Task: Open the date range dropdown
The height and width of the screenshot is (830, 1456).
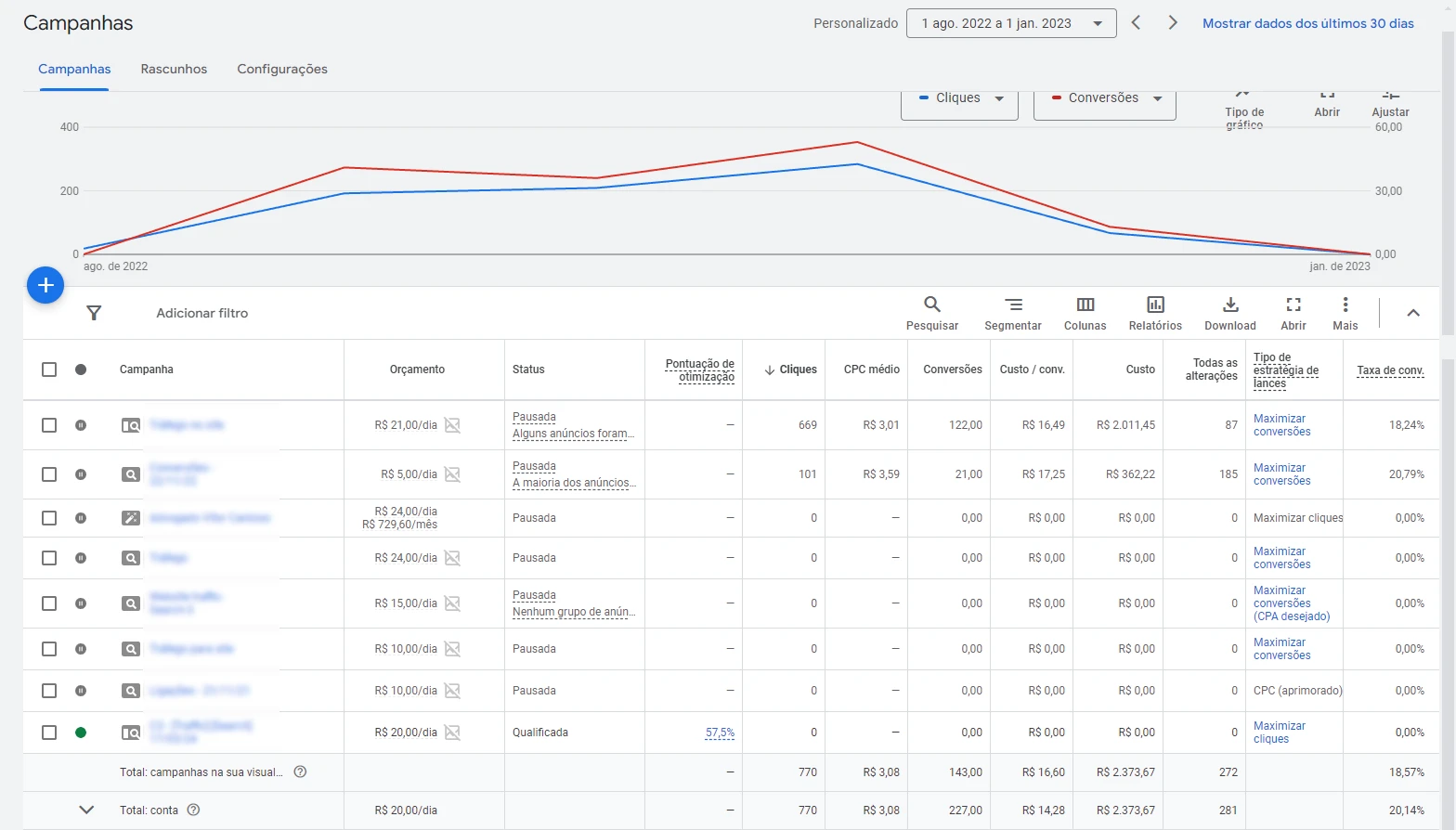Action: (x=1010, y=23)
